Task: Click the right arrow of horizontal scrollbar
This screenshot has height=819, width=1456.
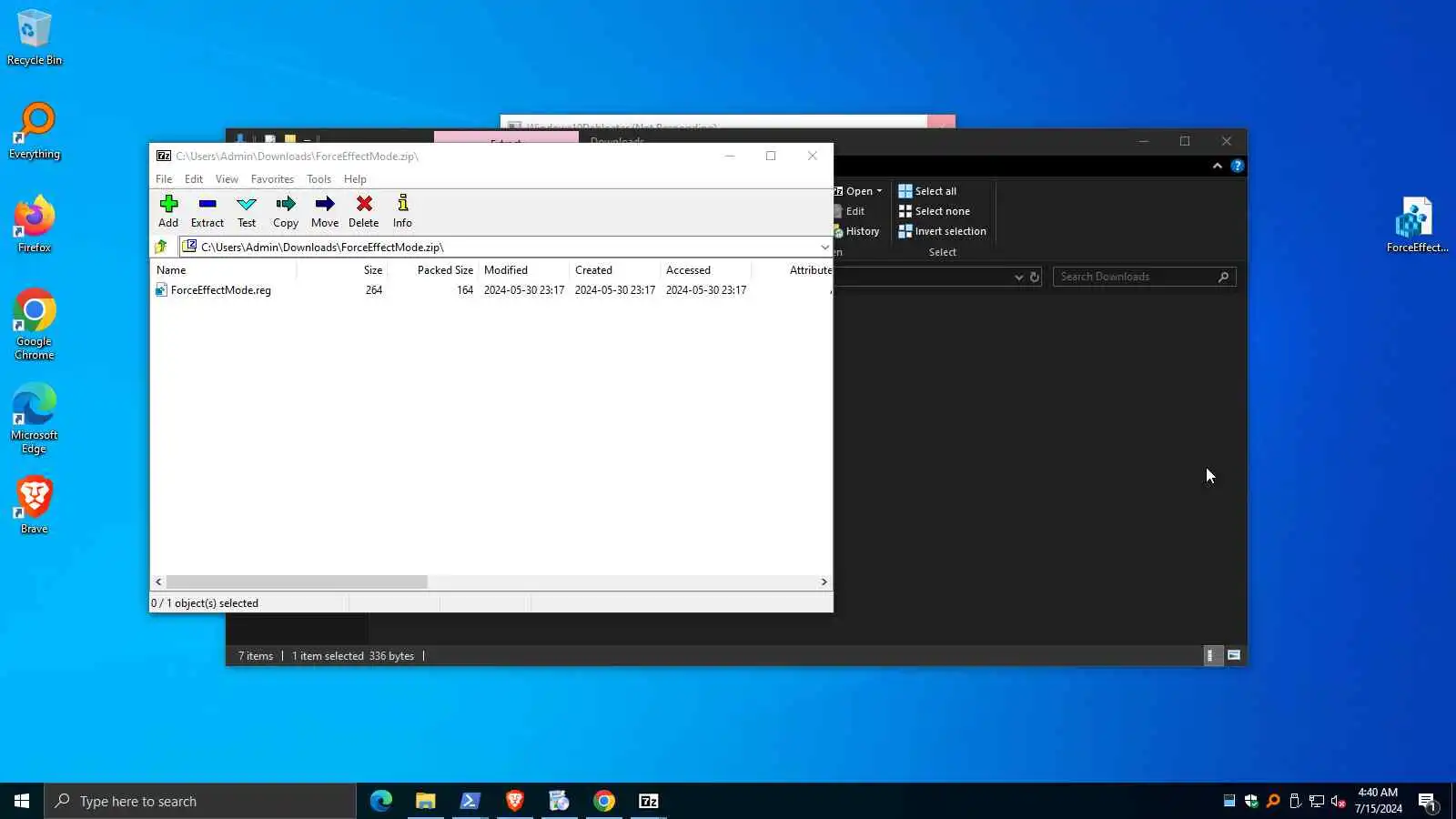Action: (x=824, y=581)
